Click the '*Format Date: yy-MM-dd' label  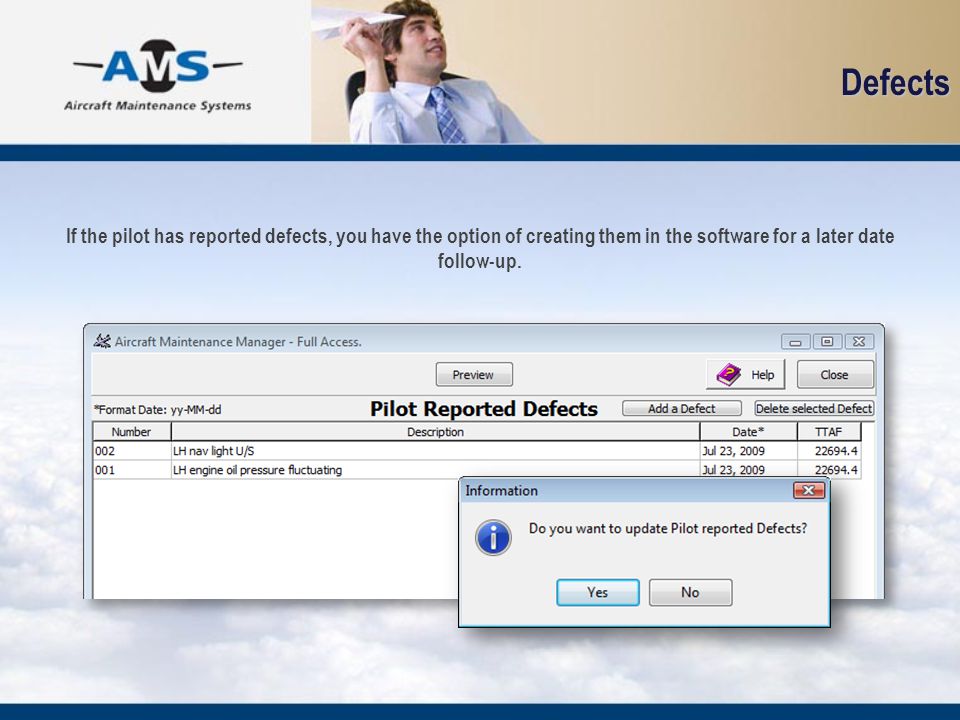[x=157, y=410]
